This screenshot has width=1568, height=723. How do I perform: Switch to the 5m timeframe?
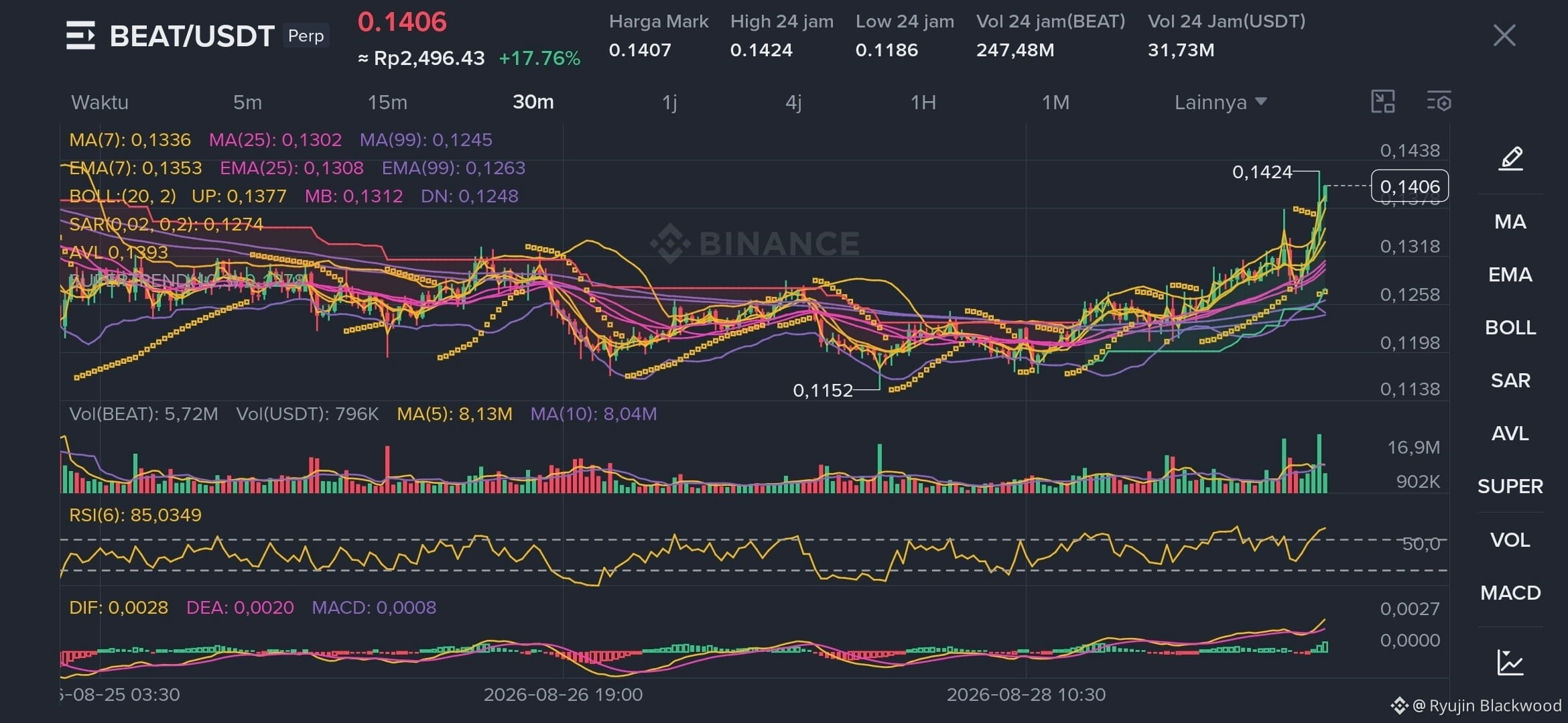tap(247, 102)
